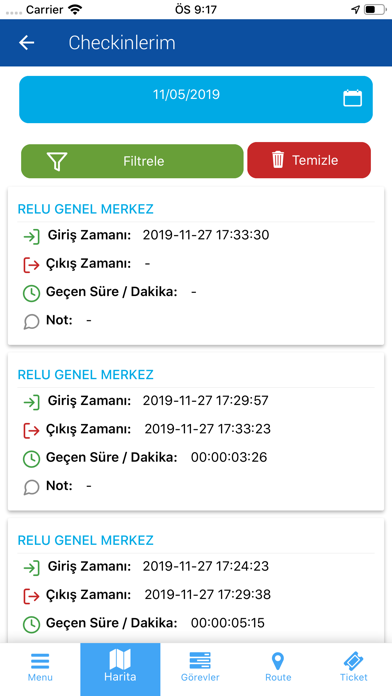Open the Menu hamburger tab
Image resolution: width=392 pixels, height=696 pixels.
click(x=40, y=668)
